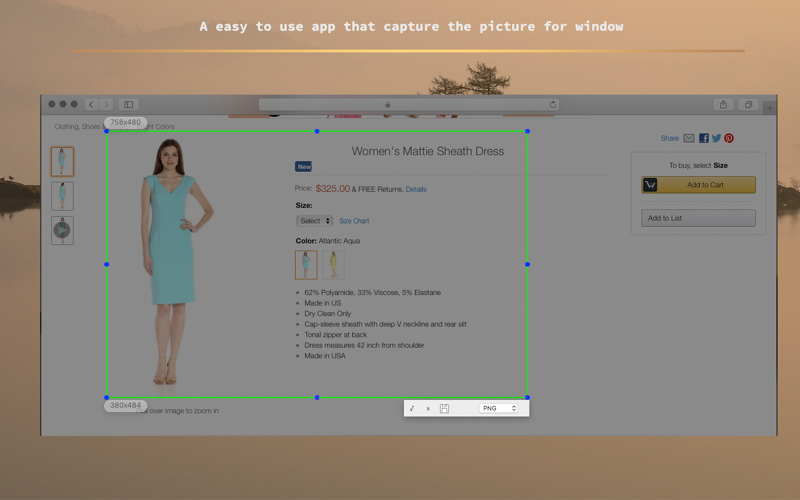Add the dress to cart

[x=698, y=185]
